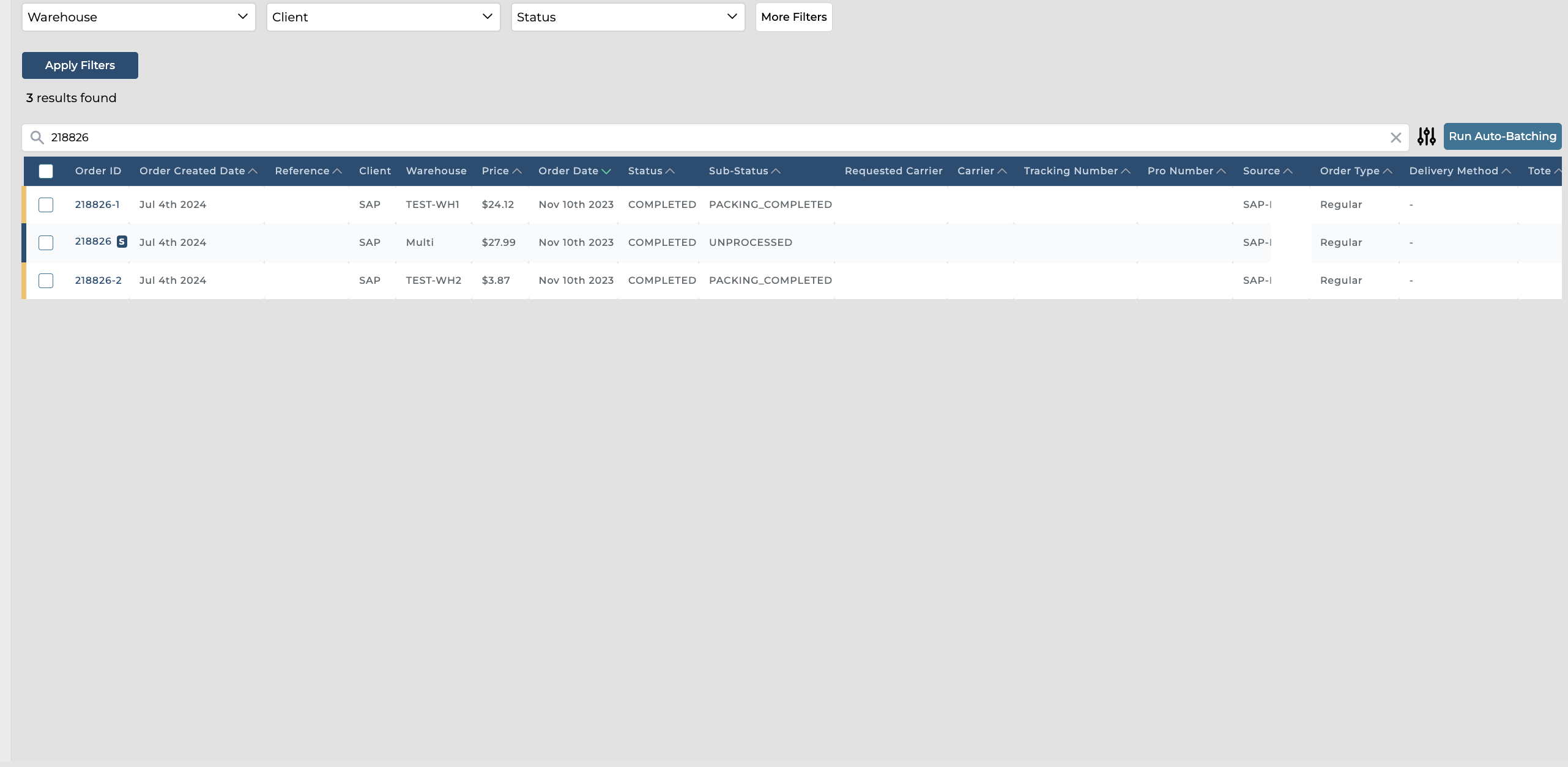Sort by Order Created Date arrow

point(253,171)
